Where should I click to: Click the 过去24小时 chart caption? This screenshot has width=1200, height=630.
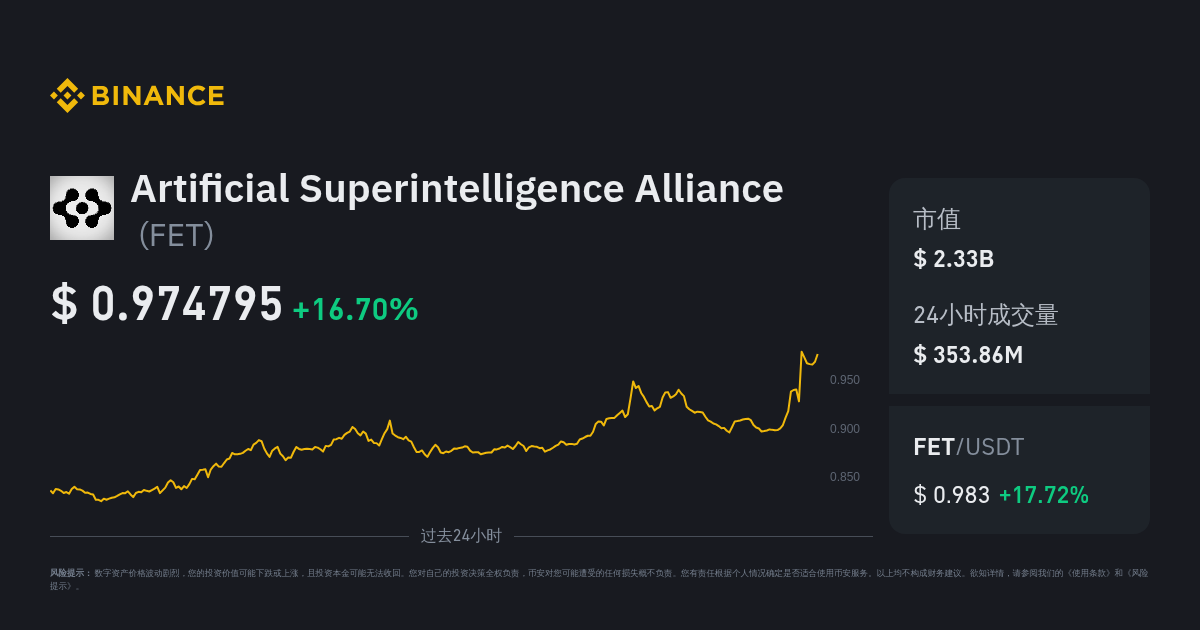point(461,536)
